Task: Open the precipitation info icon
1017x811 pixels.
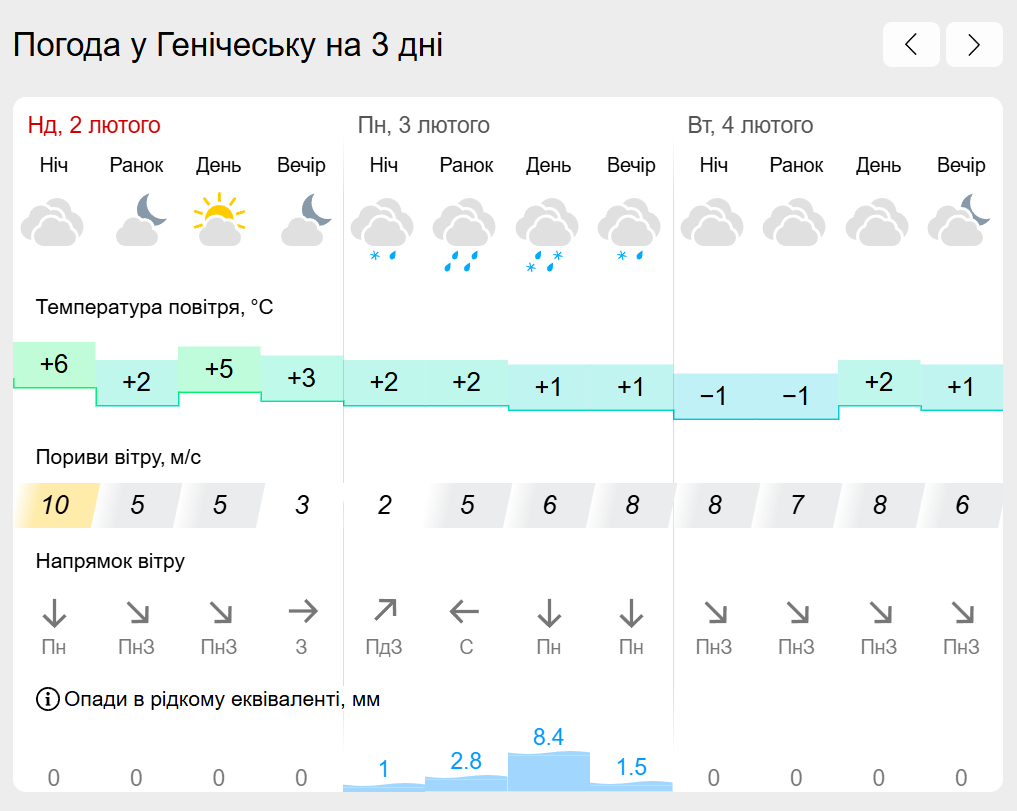Action: [47, 699]
